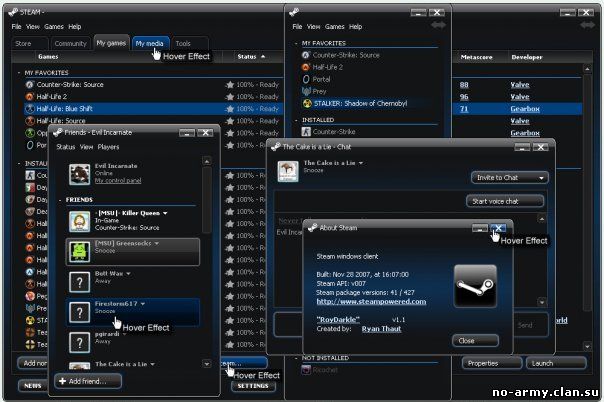Click favorite star on Counter-Strike: Source row
Viewport: 604px width, 402px height.
click(x=230, y=84)
